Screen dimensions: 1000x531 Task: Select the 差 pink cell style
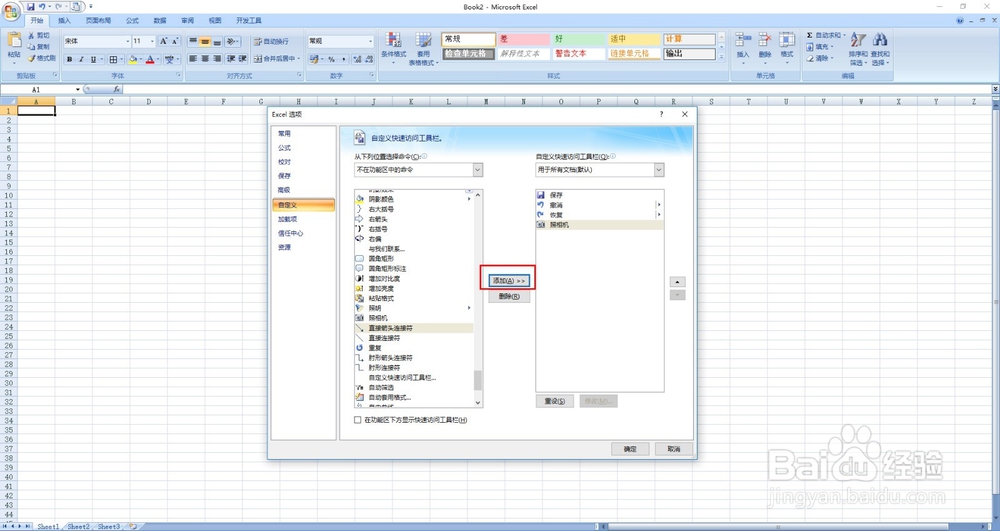tap(523, 40)
